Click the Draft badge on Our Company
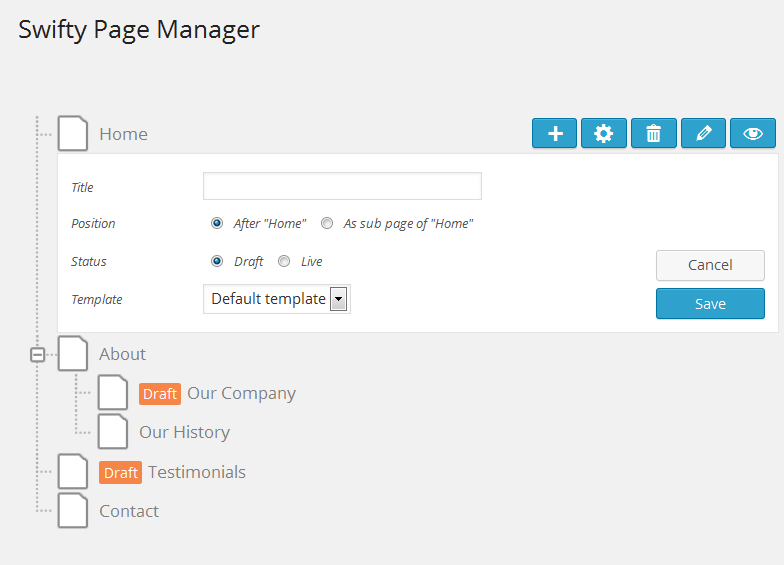This screenshot has height=565, width=784. (160, 394)
